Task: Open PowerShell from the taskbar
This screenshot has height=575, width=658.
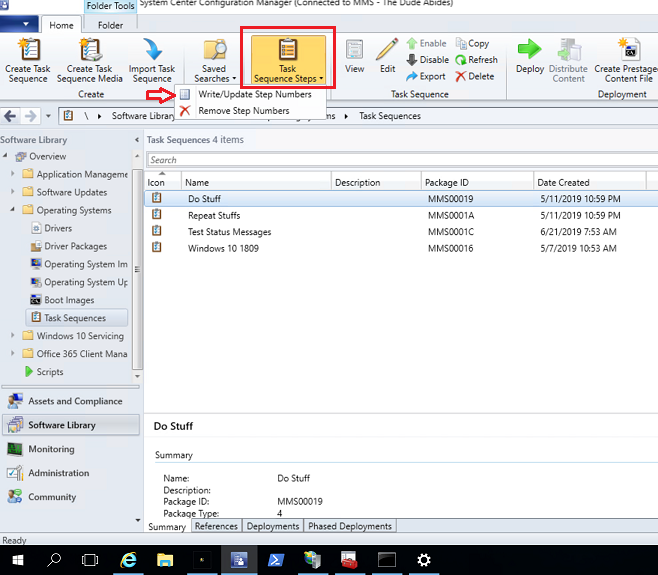Action: 276,560
